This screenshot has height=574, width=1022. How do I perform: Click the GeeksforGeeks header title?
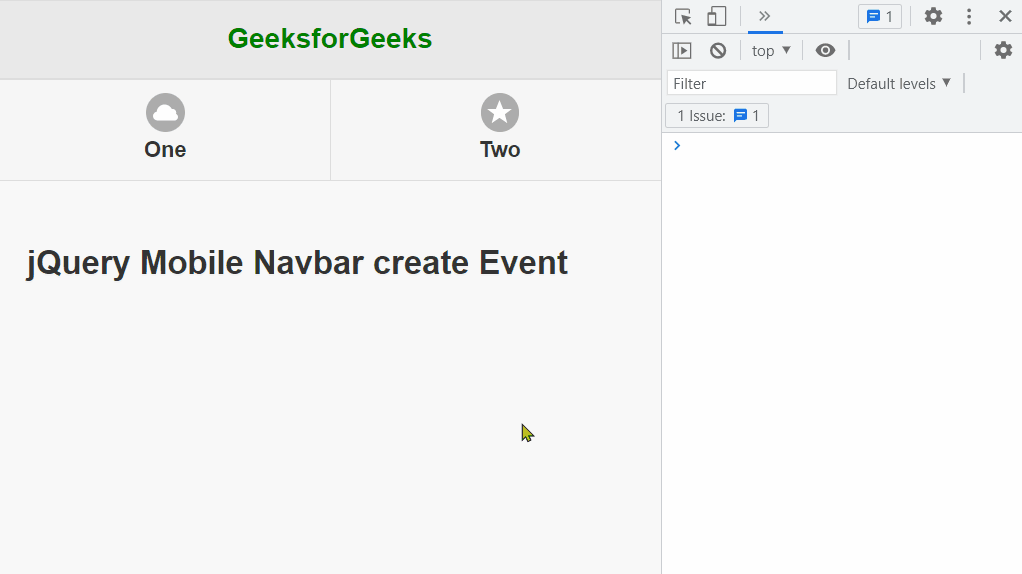[x=330, y=38]
